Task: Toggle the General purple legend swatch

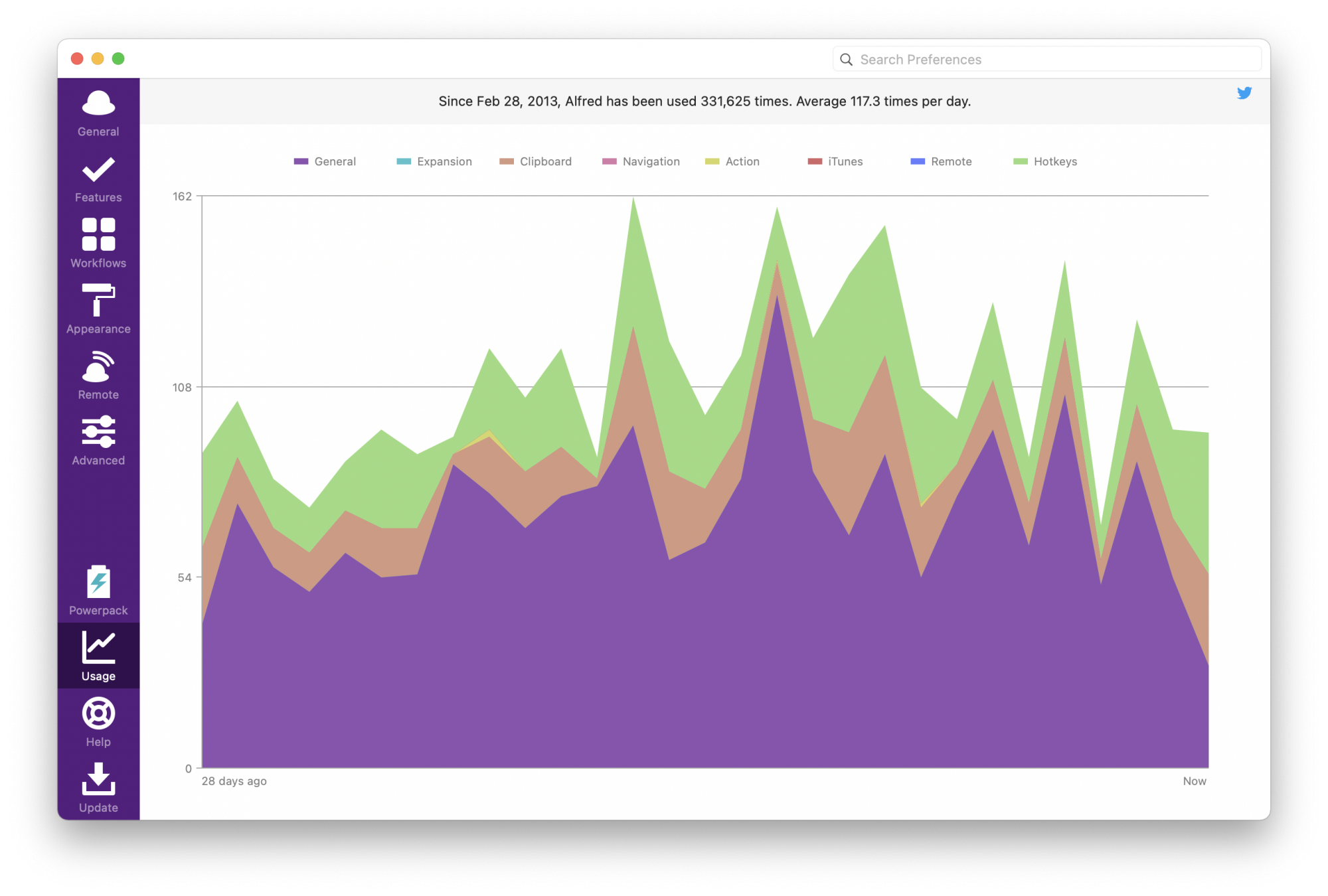Action: (301, 161)
